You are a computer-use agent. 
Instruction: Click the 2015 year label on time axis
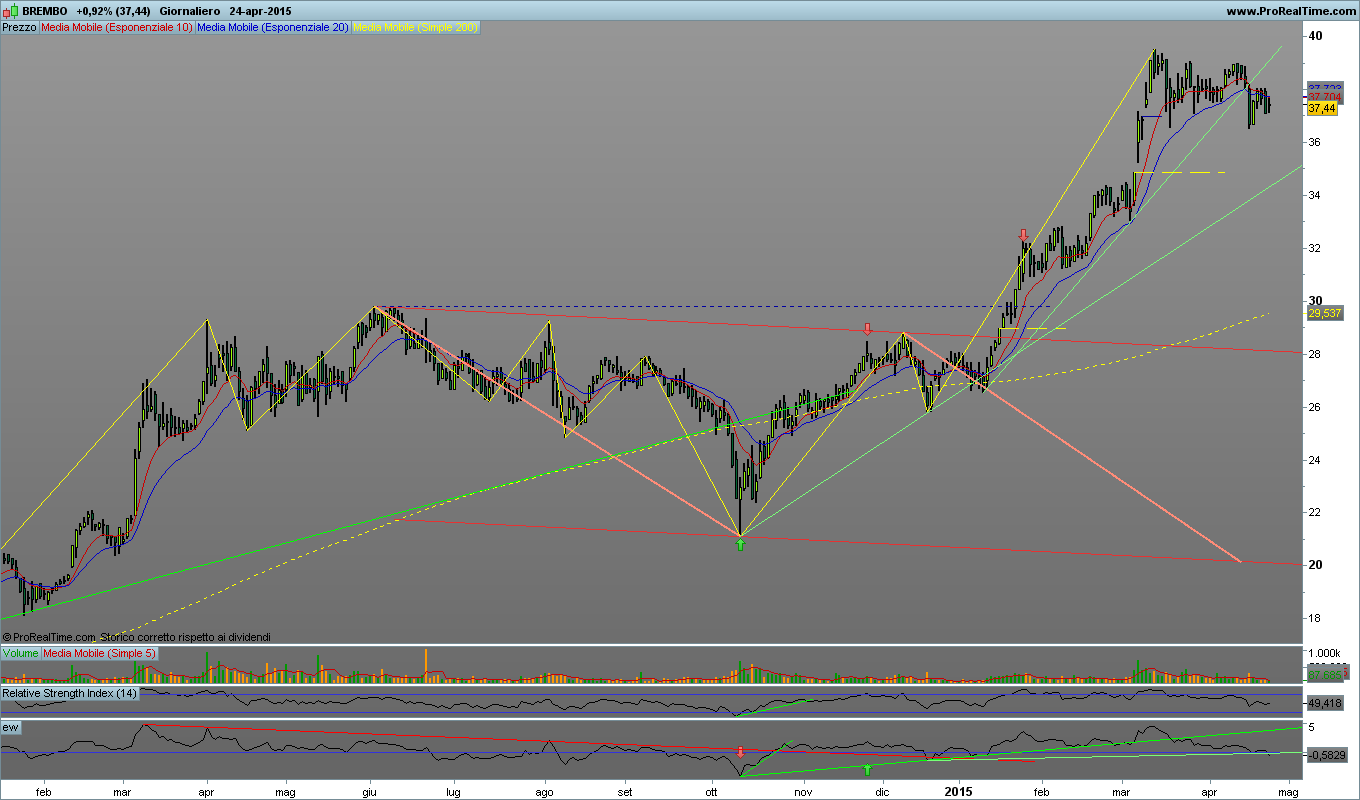(x=958, y=790)
